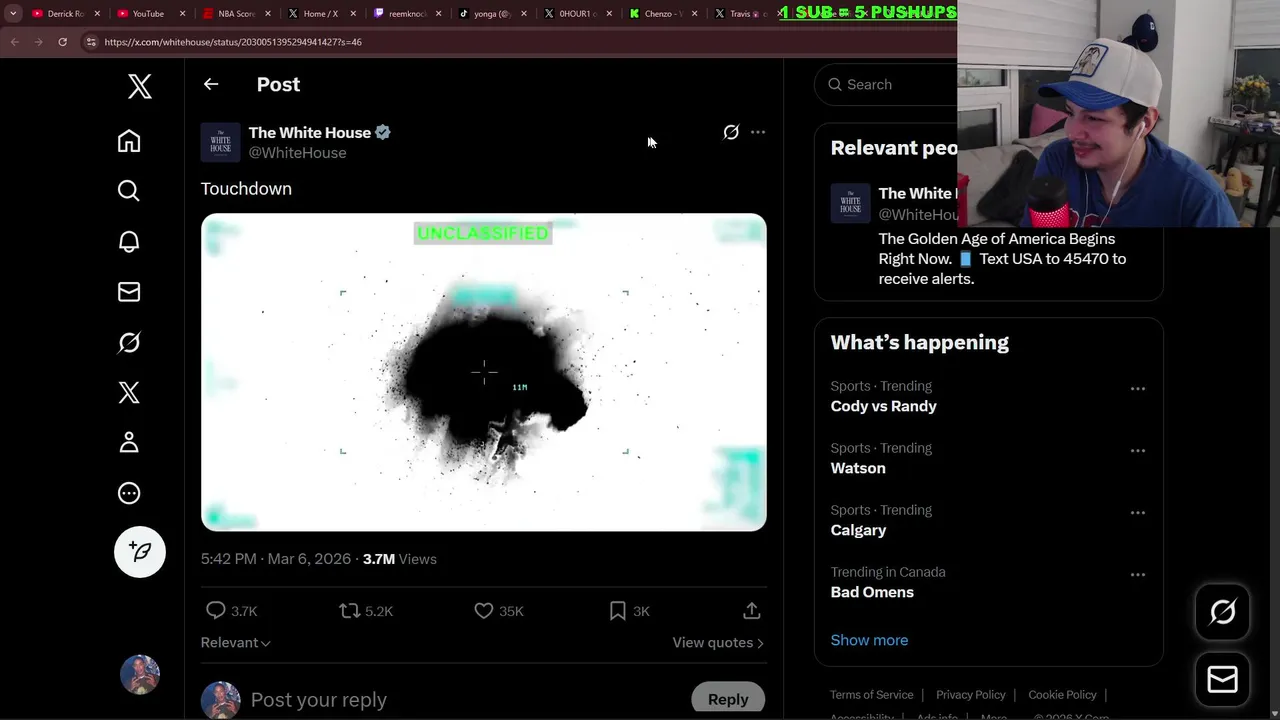Open three-dot menu on White House post
The height and width of the screenshot is (720, 1280).
click(758, 132)
